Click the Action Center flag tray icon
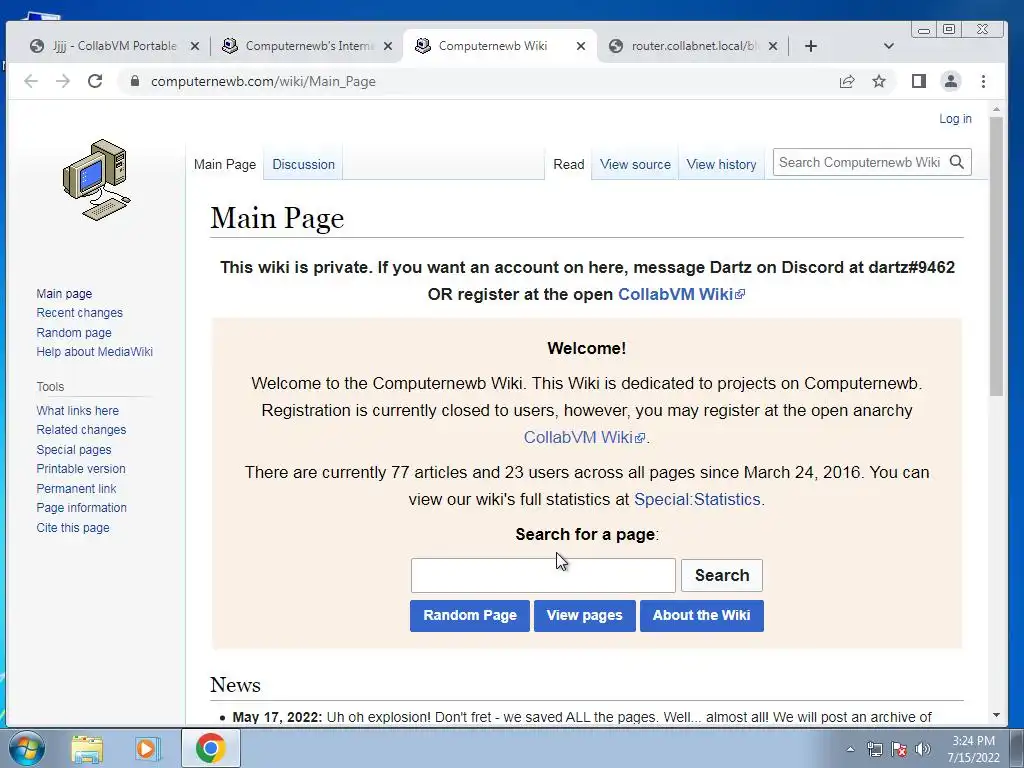The height and width of the screenshot is (768, 1024). pyautogui.click(x=899, y=749)
